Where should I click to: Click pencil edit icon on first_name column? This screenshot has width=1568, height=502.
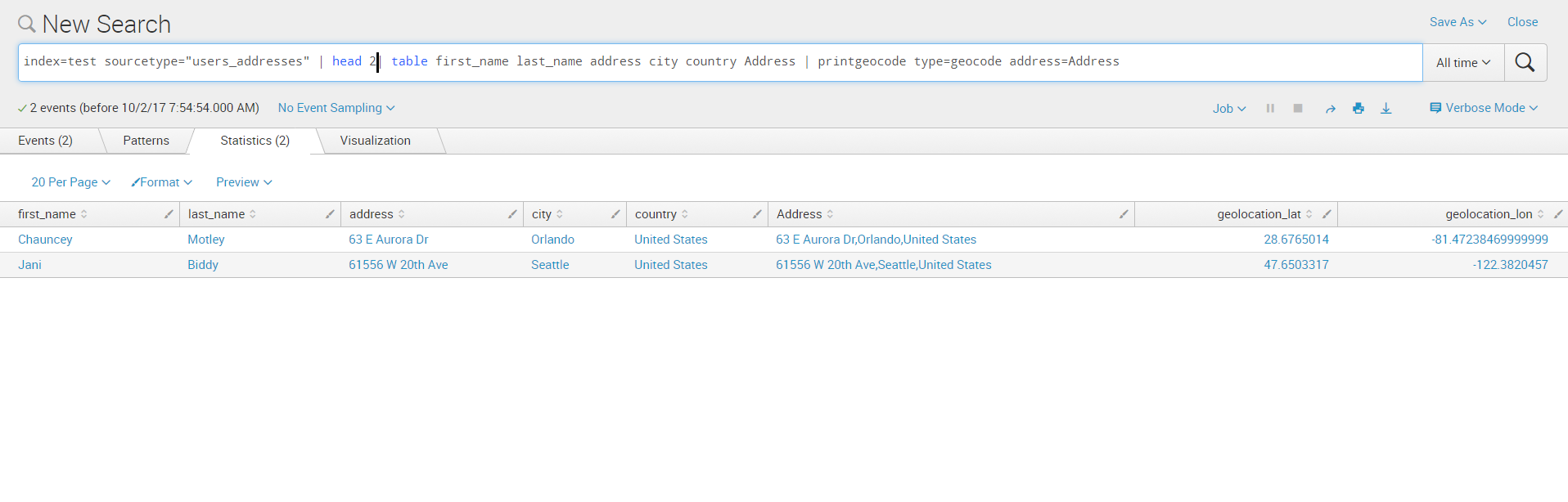[169, 214]
